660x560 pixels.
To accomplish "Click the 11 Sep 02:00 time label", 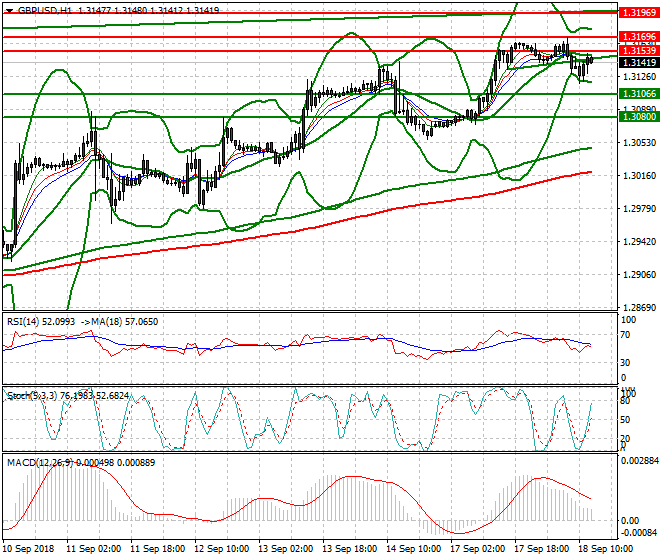I will point(93,549).
